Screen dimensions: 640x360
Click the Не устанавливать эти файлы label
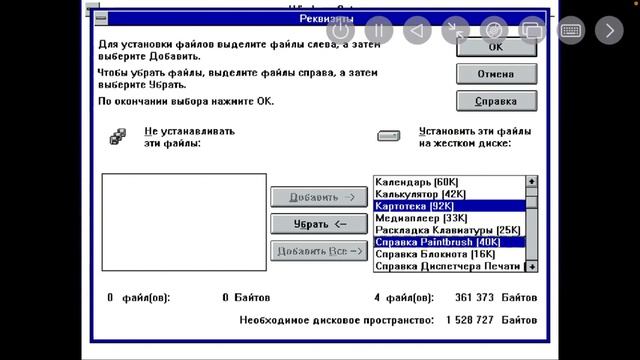click(x=189, y=137)
